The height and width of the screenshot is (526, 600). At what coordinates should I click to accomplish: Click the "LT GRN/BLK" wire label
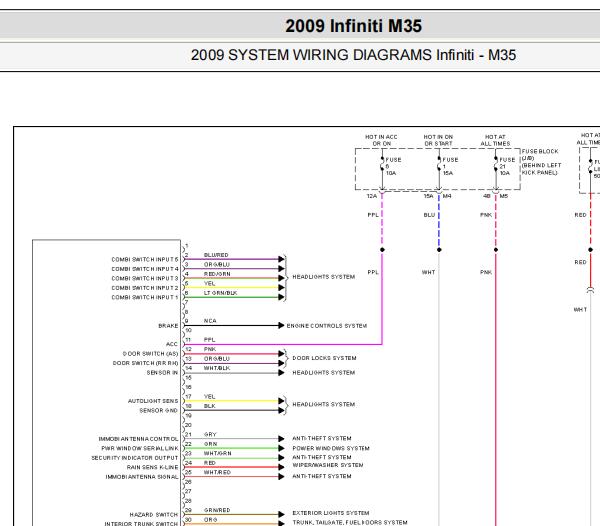(220, 293)
